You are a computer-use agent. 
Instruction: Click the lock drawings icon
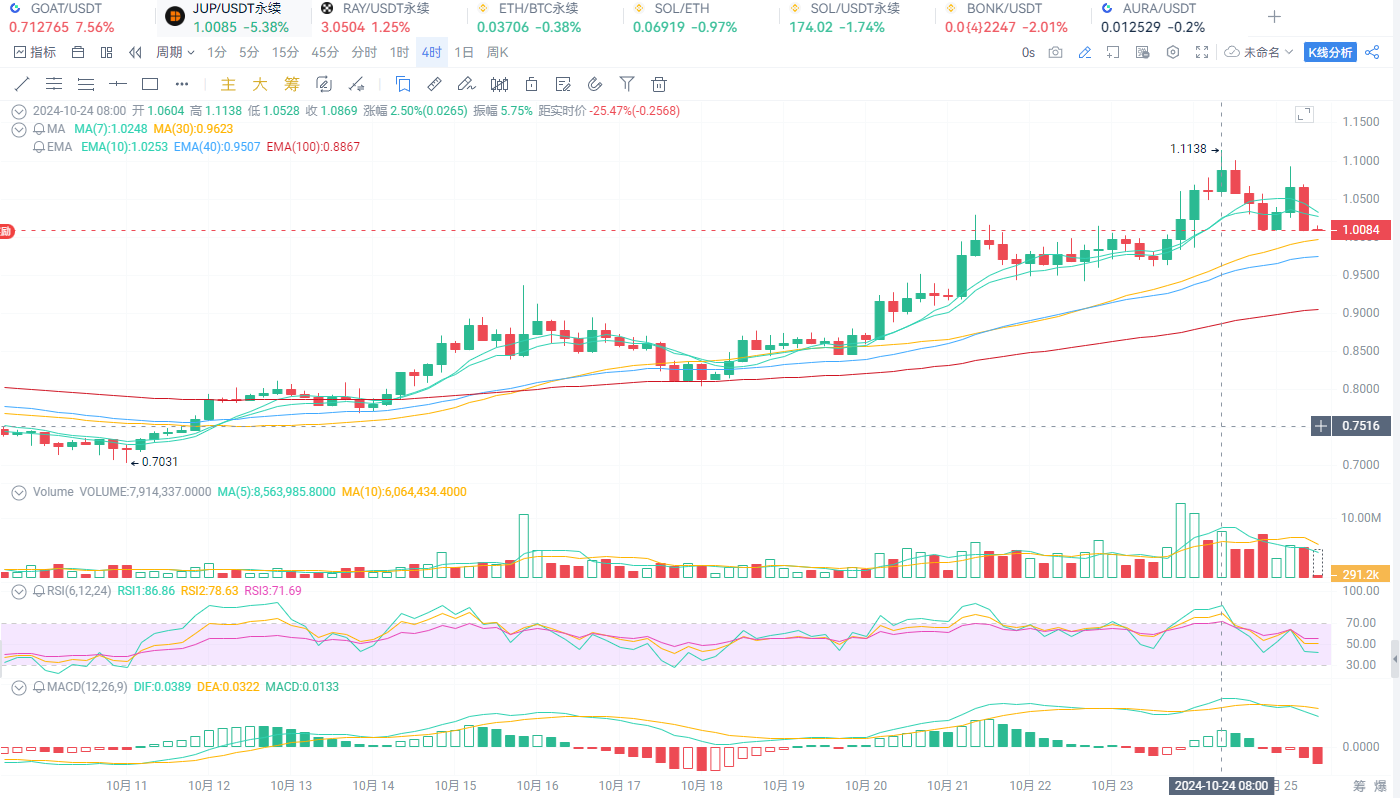(531, 84)
